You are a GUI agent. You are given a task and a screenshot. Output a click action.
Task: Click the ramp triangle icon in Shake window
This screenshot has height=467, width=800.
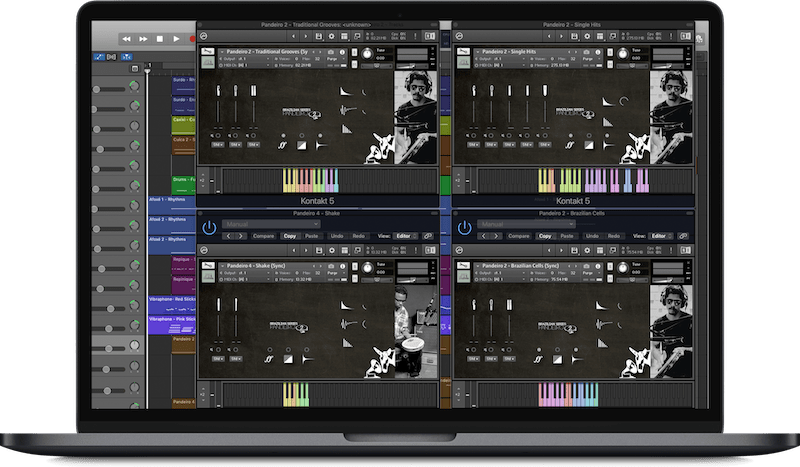(347, 343)
